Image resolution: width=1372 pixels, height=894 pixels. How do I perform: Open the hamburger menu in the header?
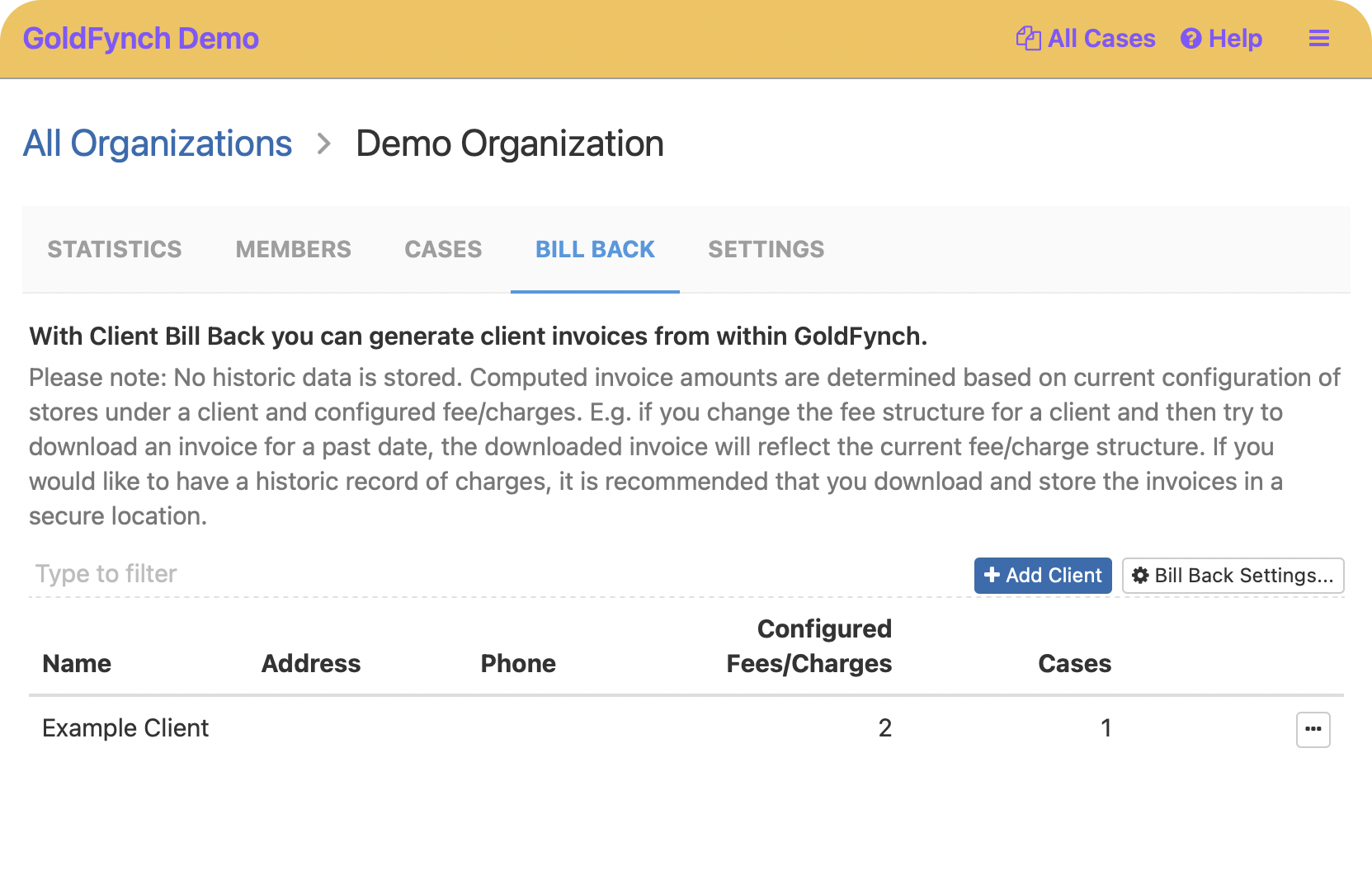[1318, 39]
